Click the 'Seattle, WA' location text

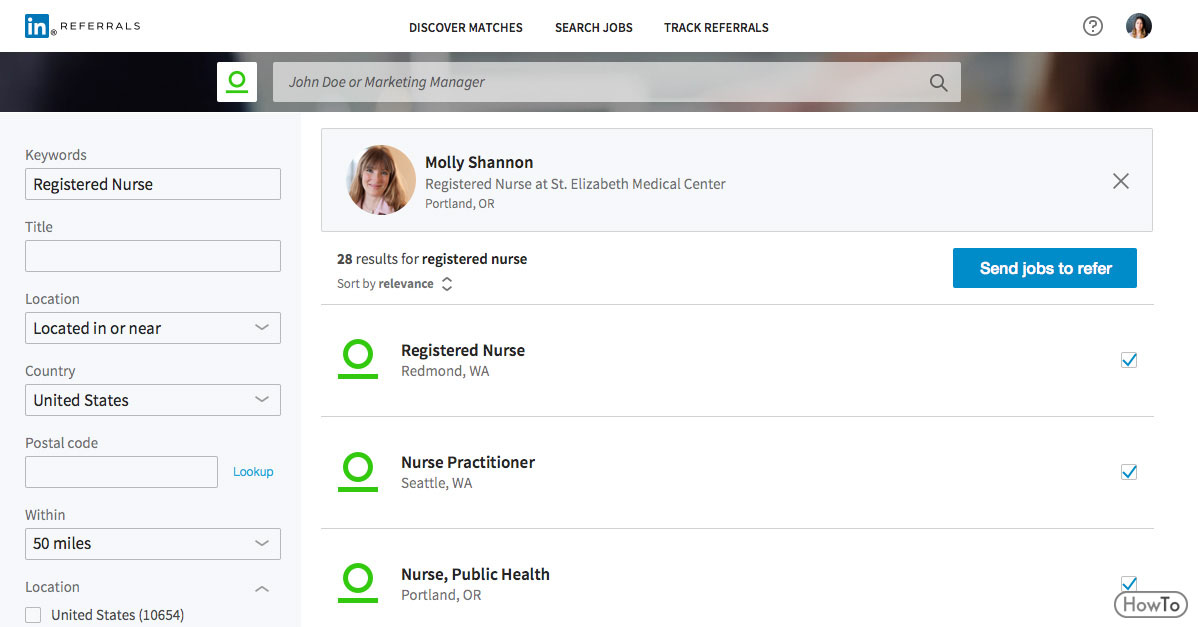436,483
